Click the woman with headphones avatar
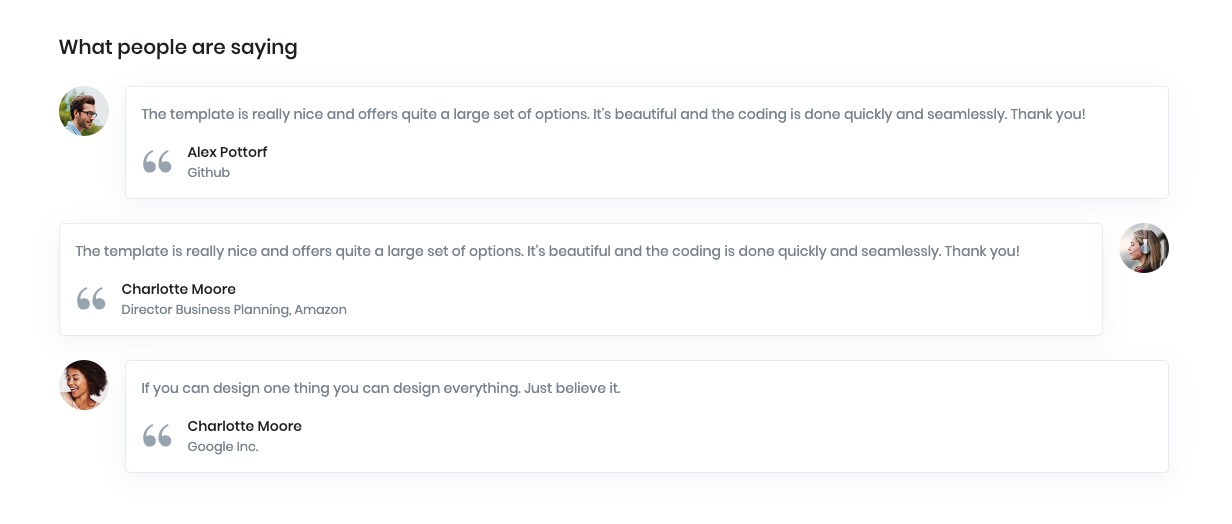 coord(1144,248)
